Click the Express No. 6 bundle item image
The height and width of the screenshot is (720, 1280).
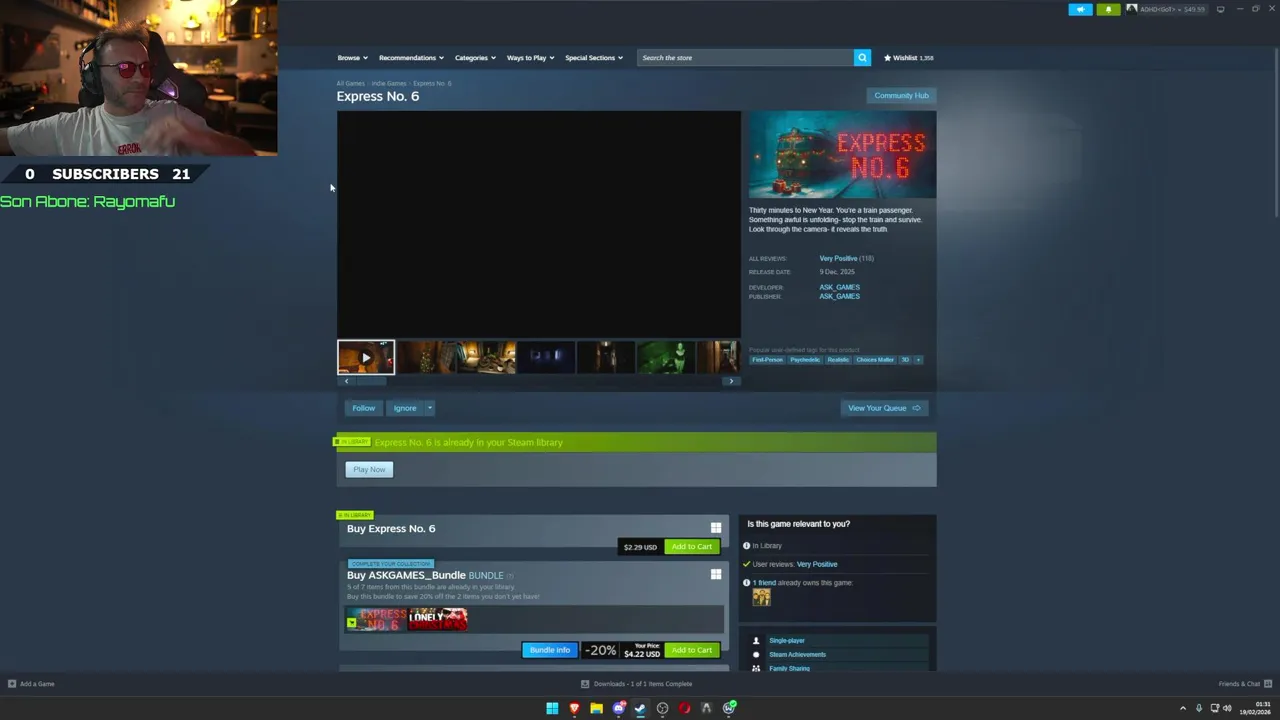click(377, 619)
